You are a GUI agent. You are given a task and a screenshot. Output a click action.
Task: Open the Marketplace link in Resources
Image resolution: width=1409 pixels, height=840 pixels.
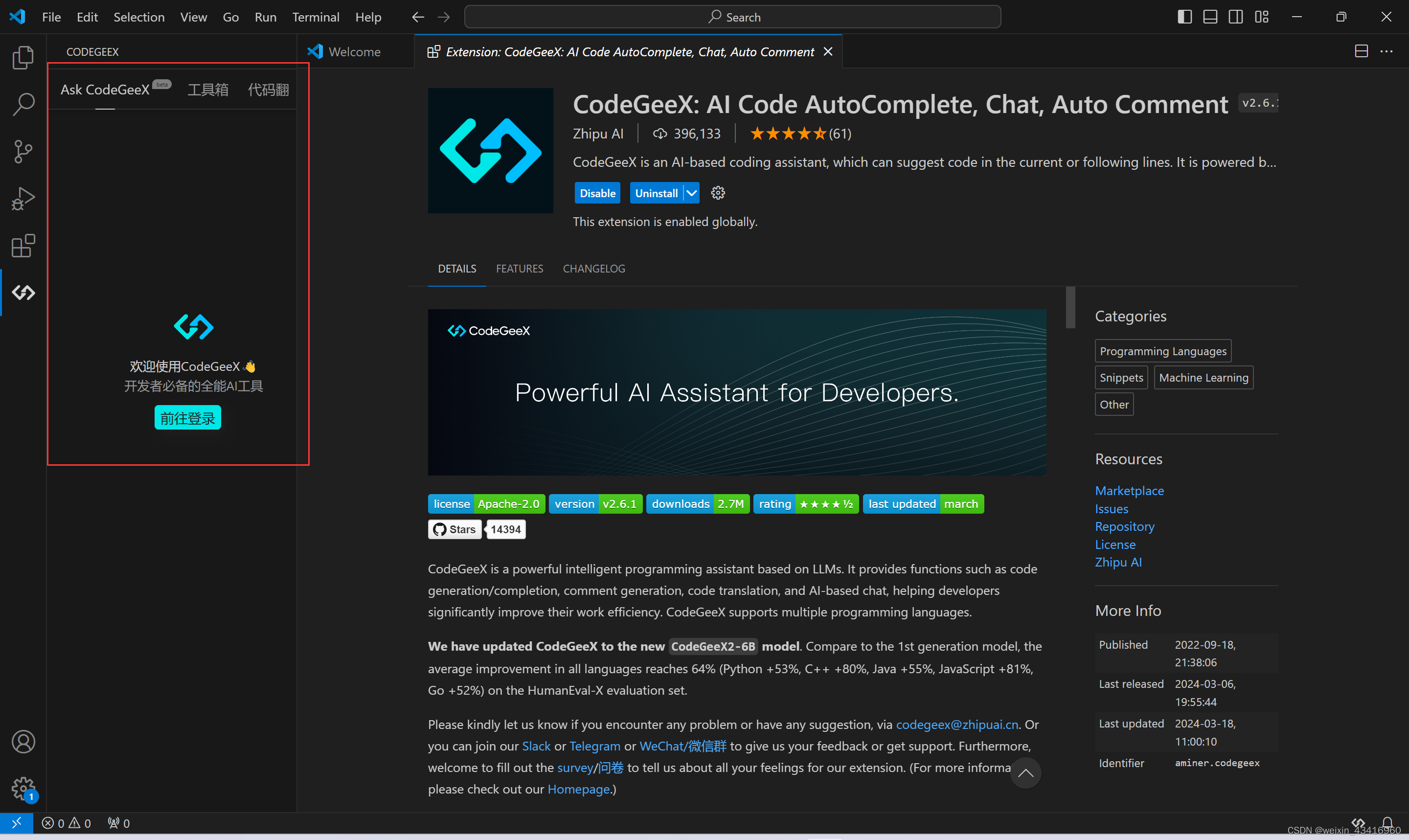(x=1129, y=491)
